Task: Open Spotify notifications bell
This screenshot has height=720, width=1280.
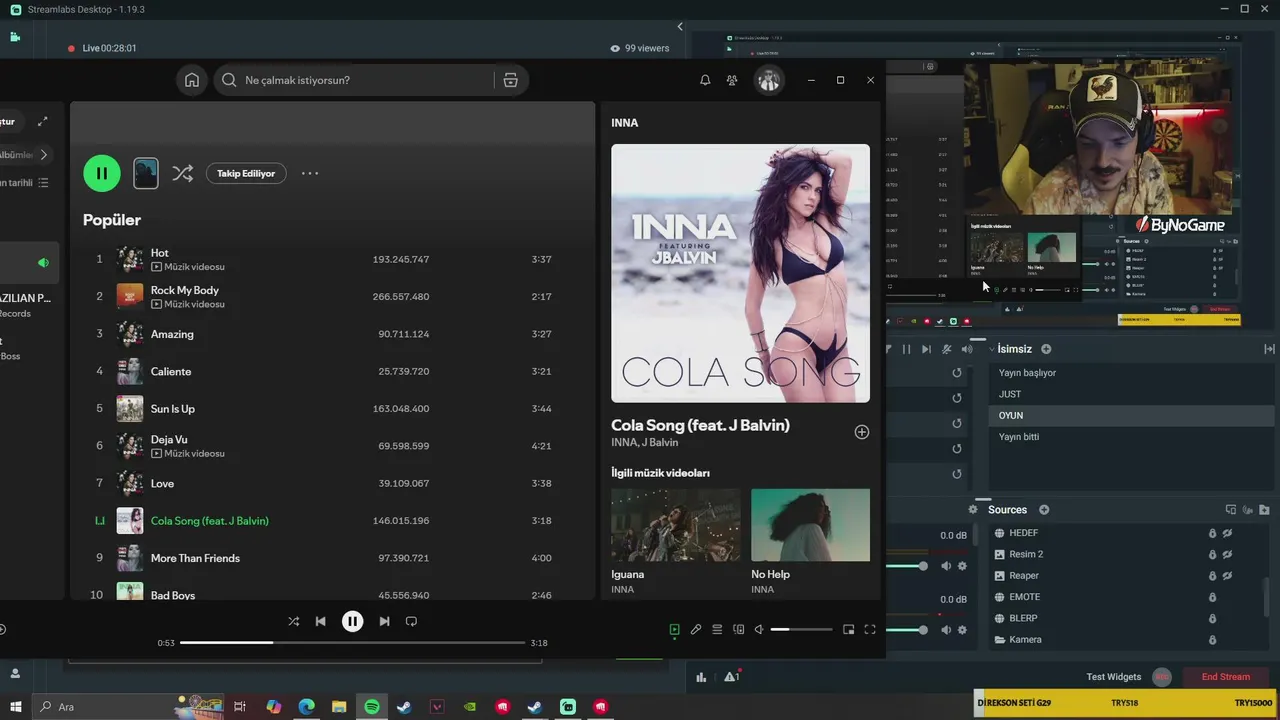Action: (x=705, y=80)
